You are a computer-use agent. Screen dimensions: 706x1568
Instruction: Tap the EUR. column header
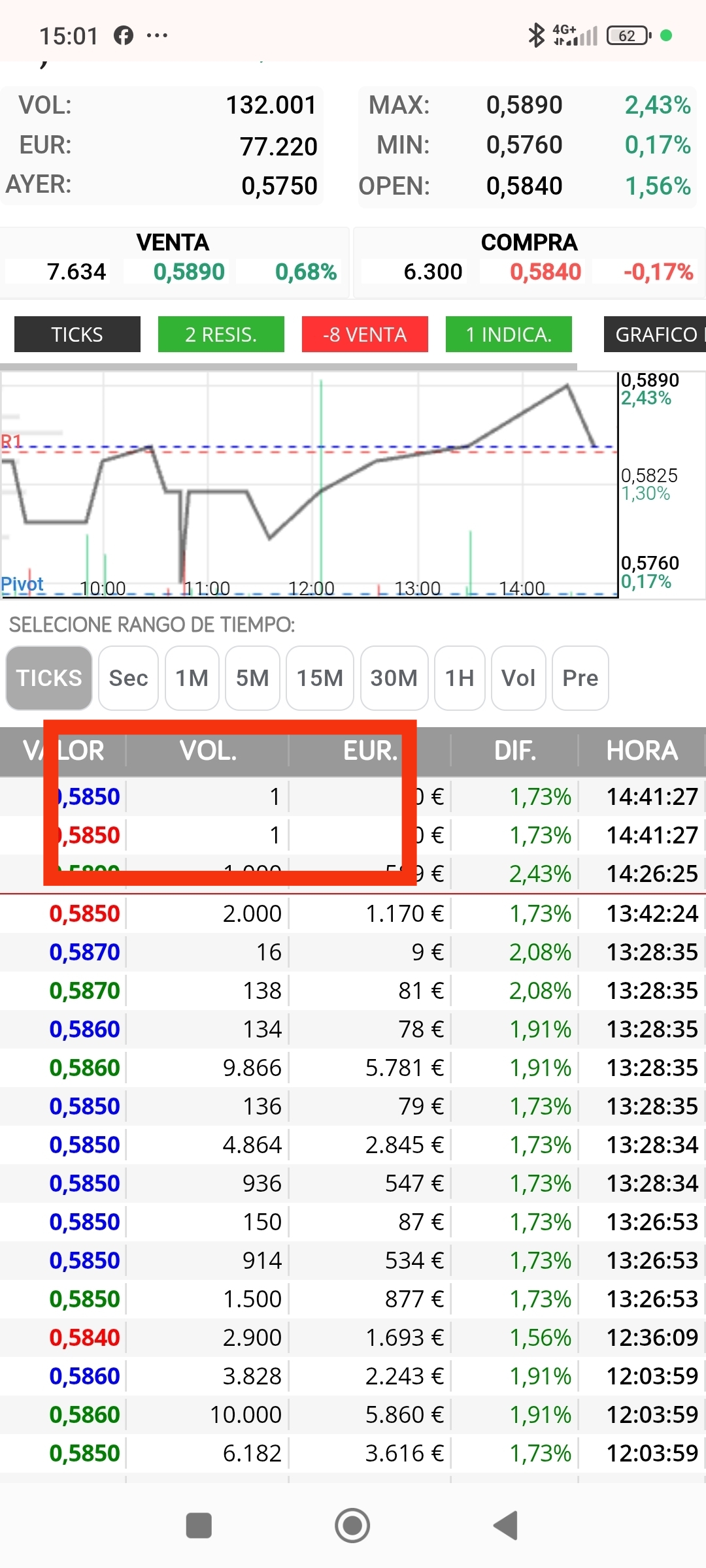coord(370,751)
